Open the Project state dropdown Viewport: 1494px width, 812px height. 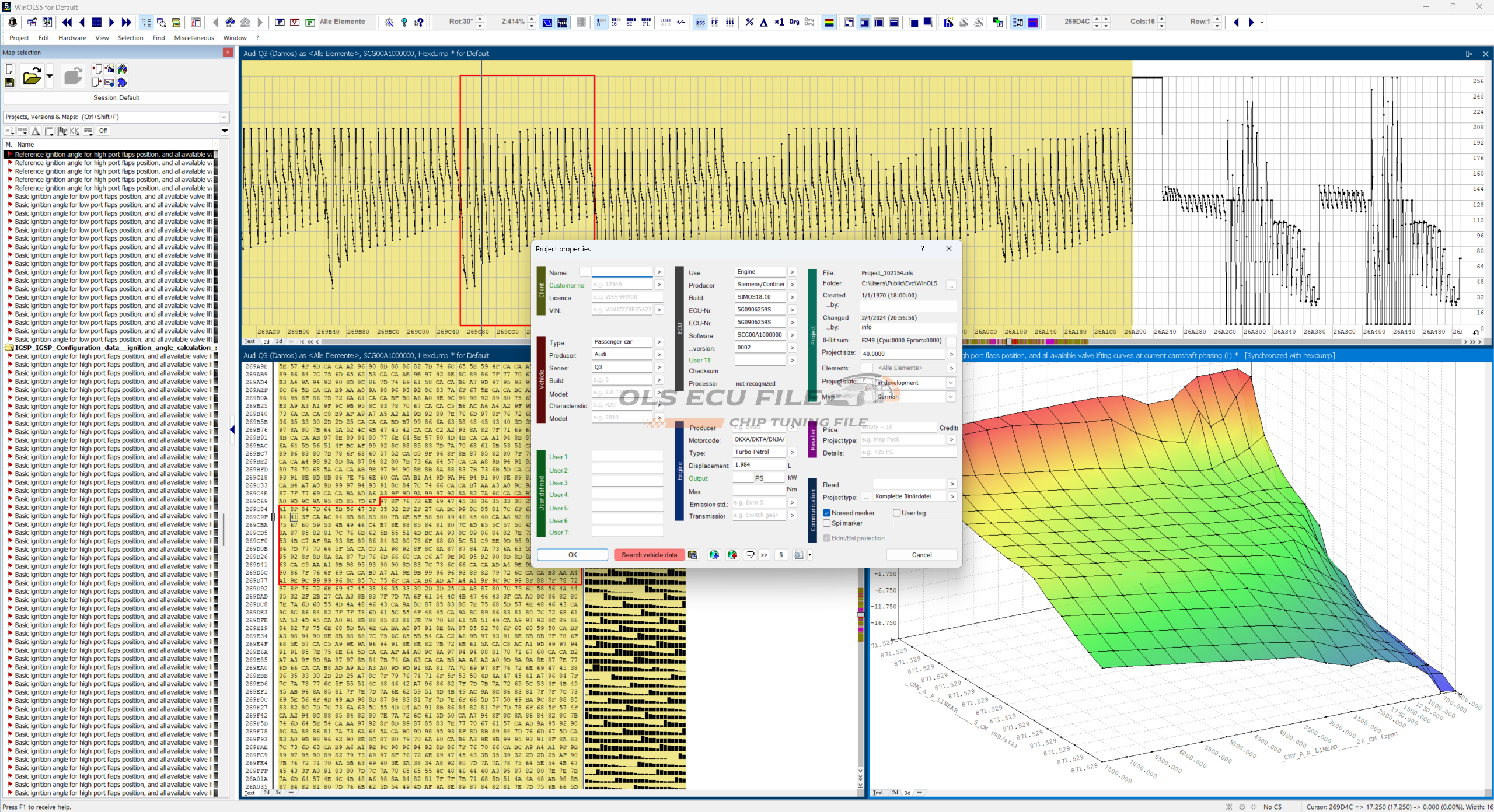[951, 383]
